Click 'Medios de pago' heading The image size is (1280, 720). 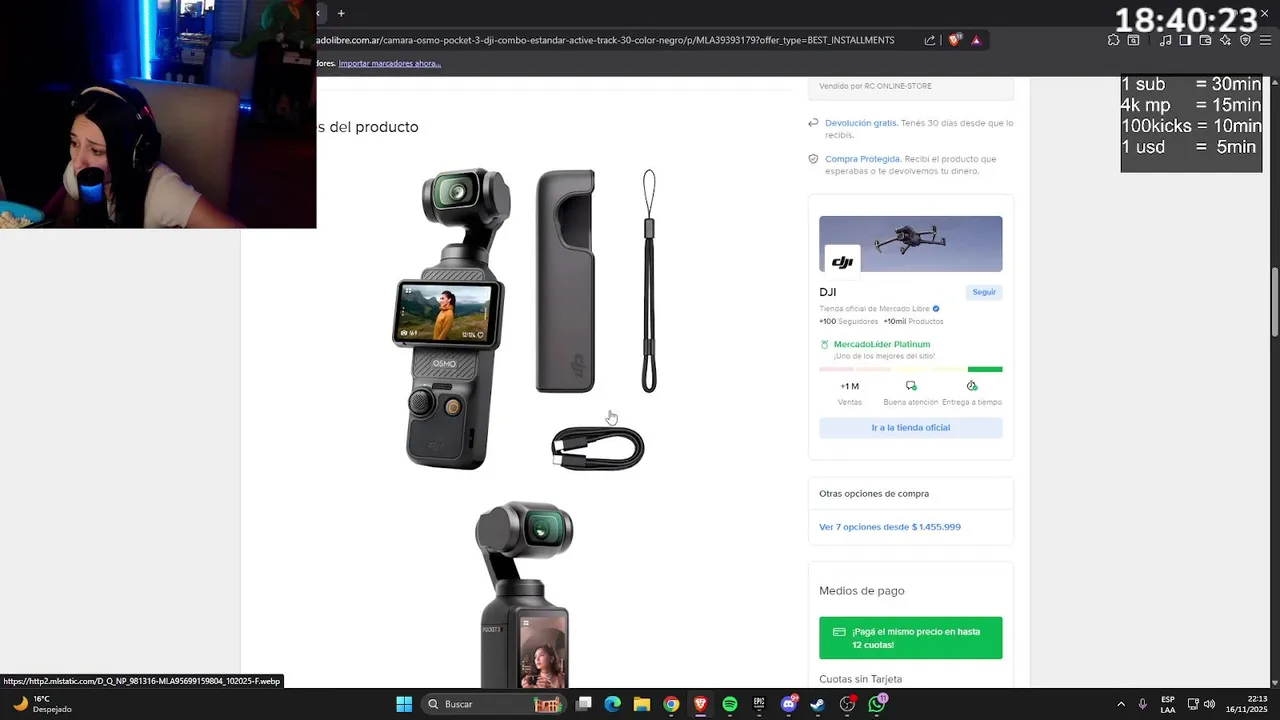[x=861, y=591]
